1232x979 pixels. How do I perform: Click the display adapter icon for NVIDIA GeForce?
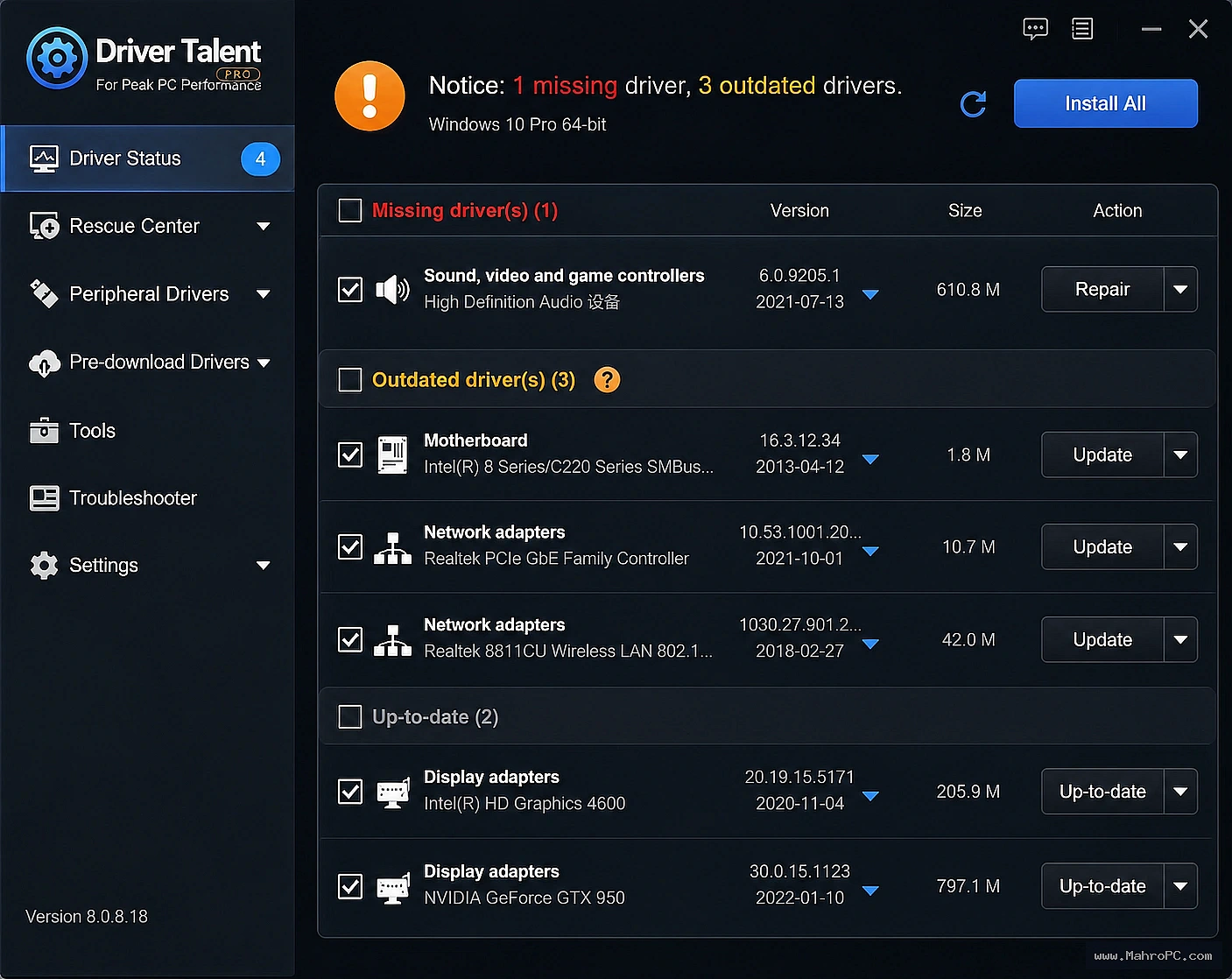click(392, 886)
